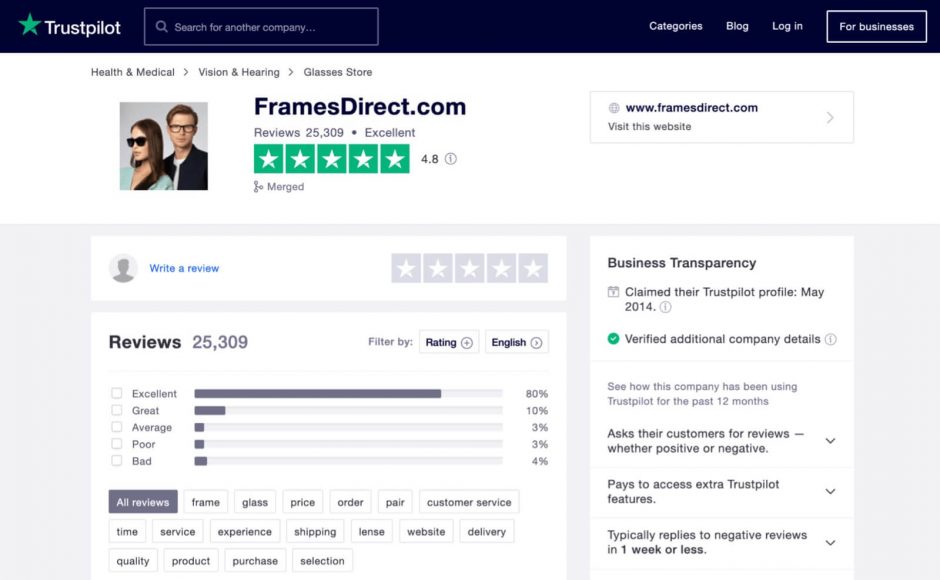Screen dimensions: 940x580
Task: Expand the asks customers for reviews section
Action: (x=830, y=440)
